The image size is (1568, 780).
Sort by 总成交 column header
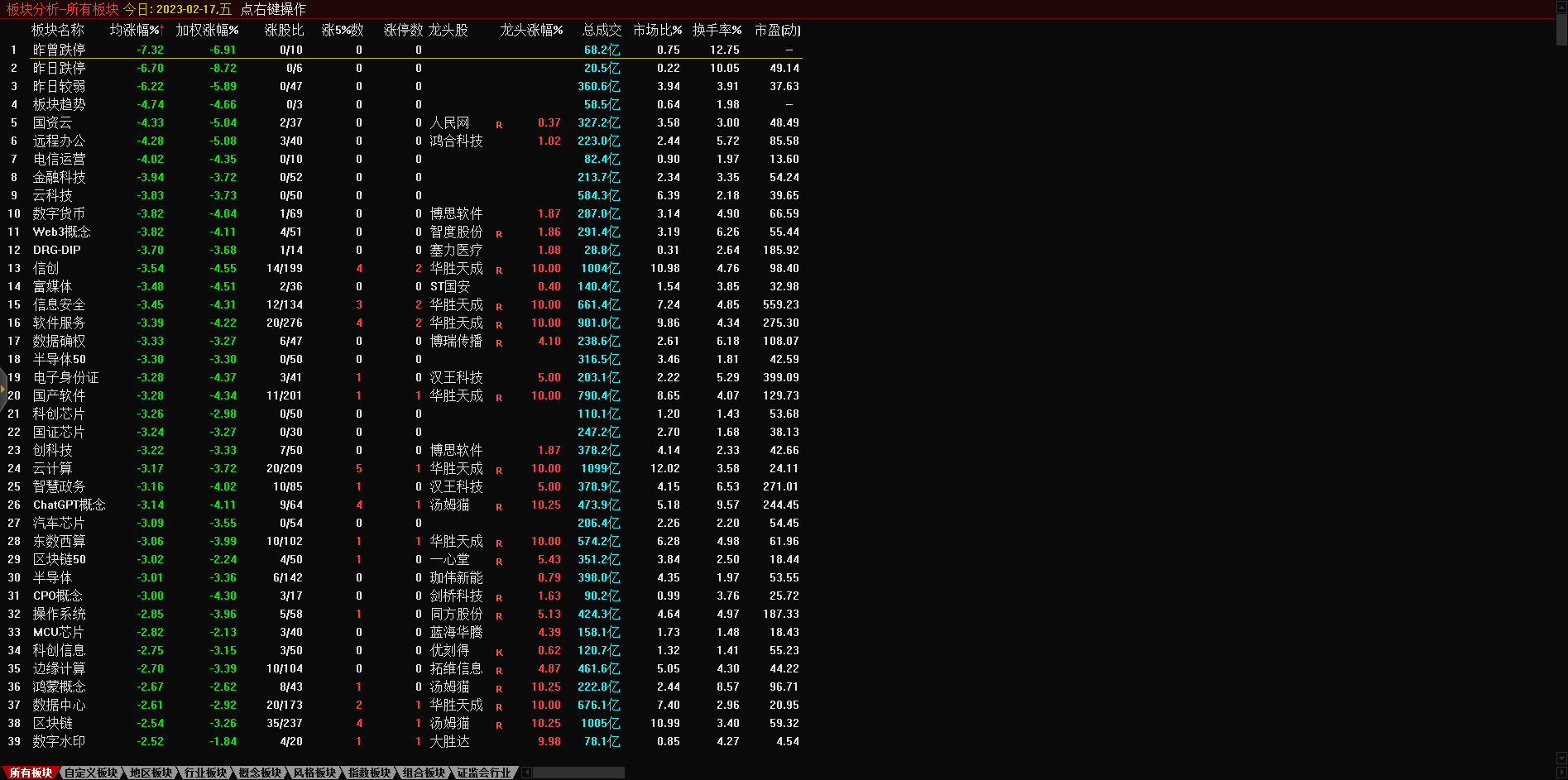[x=602, y=30]
